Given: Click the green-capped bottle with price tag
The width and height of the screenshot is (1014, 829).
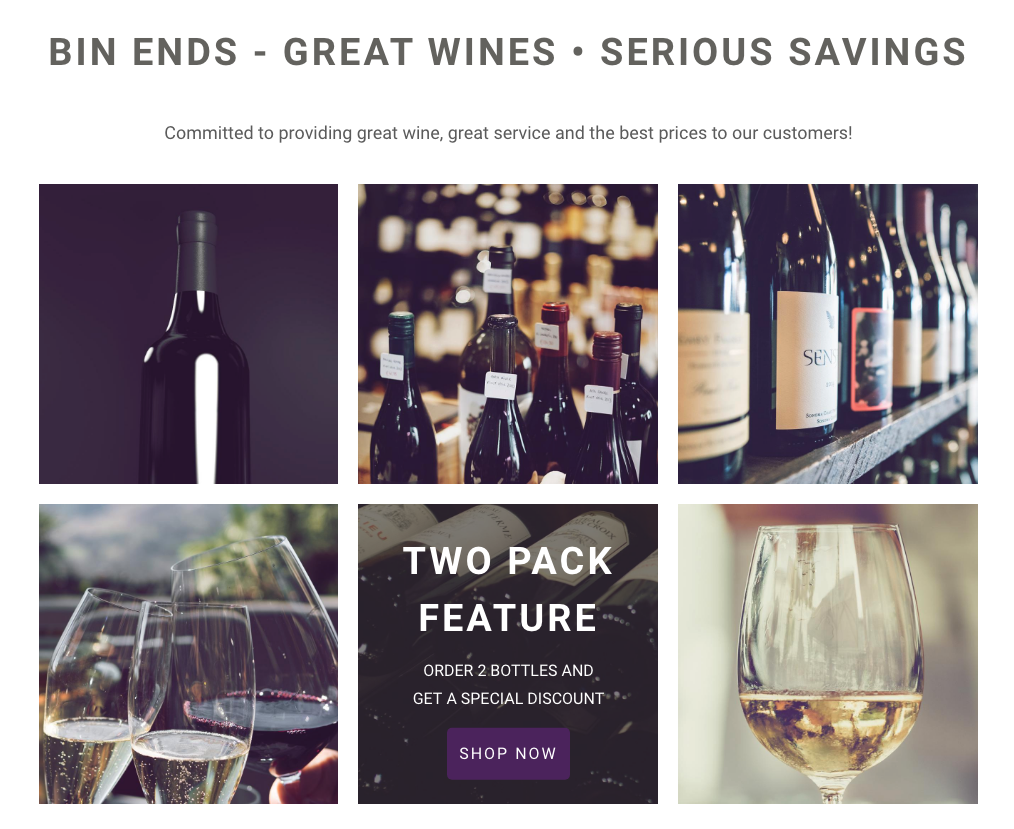Looking at the screenshot, I should (x=400, y=394).
